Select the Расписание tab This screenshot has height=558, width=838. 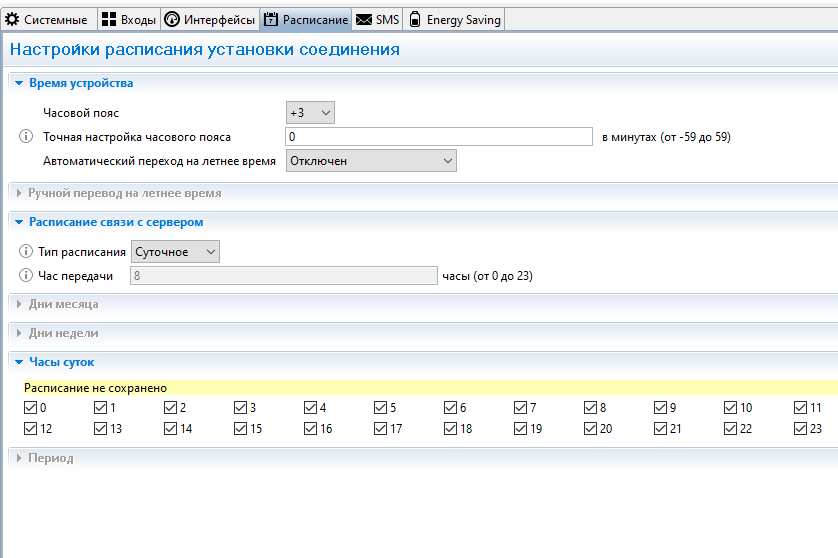tap(306, 20)
